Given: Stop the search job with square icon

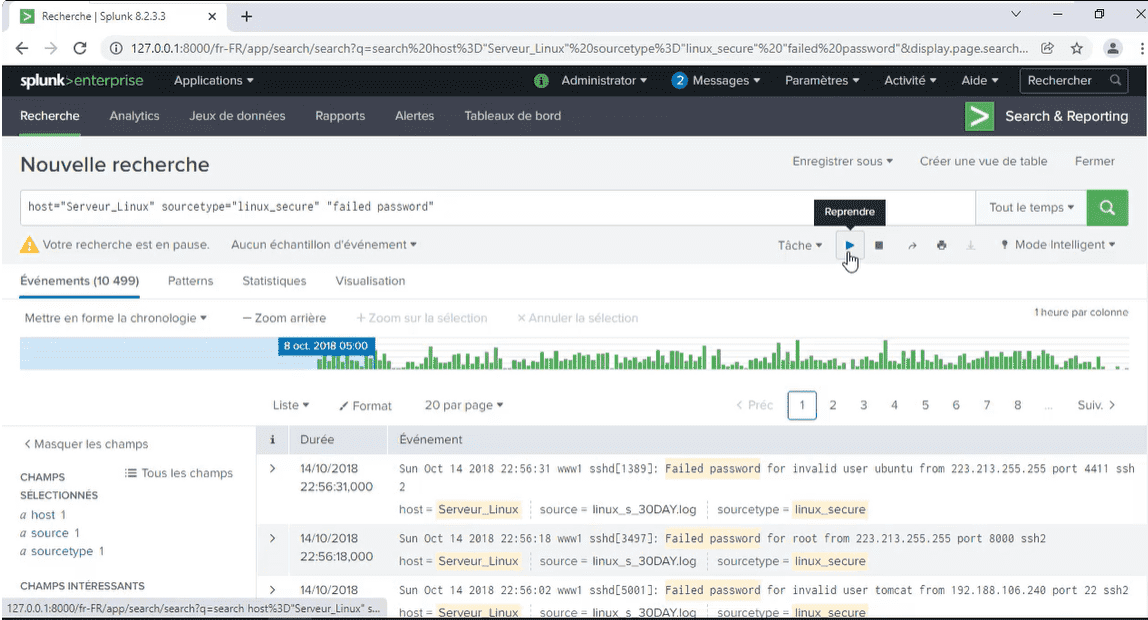Looking at the screenshot, I should 879,245.
